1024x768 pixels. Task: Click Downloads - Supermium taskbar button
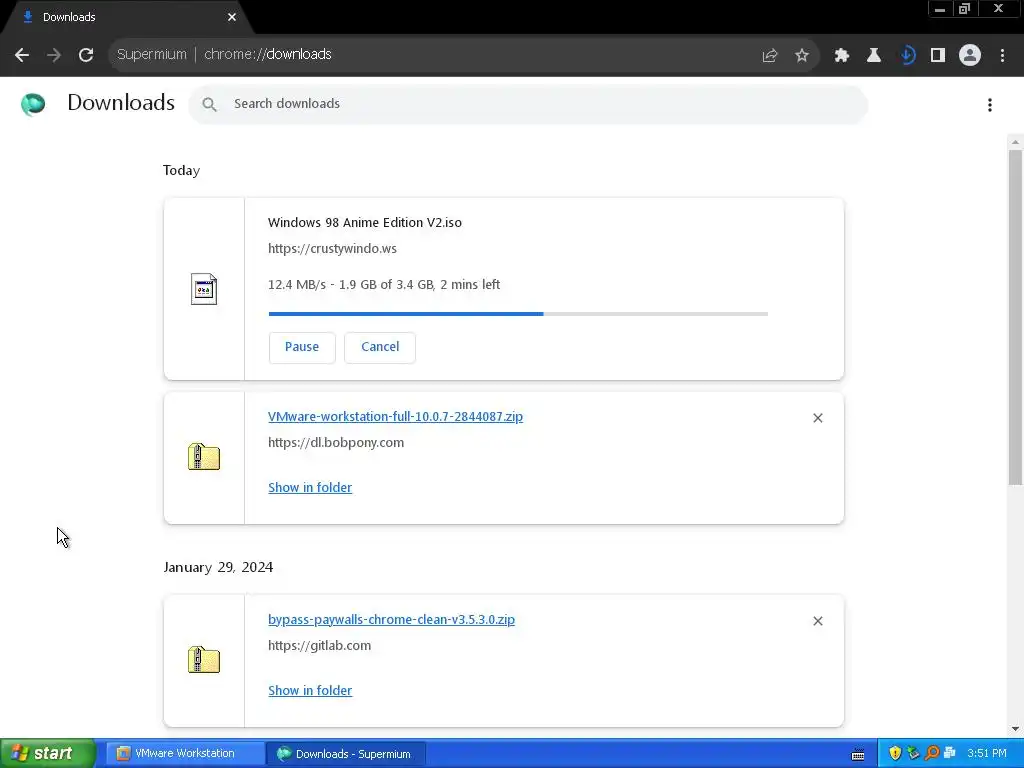[x=346, y=754]
